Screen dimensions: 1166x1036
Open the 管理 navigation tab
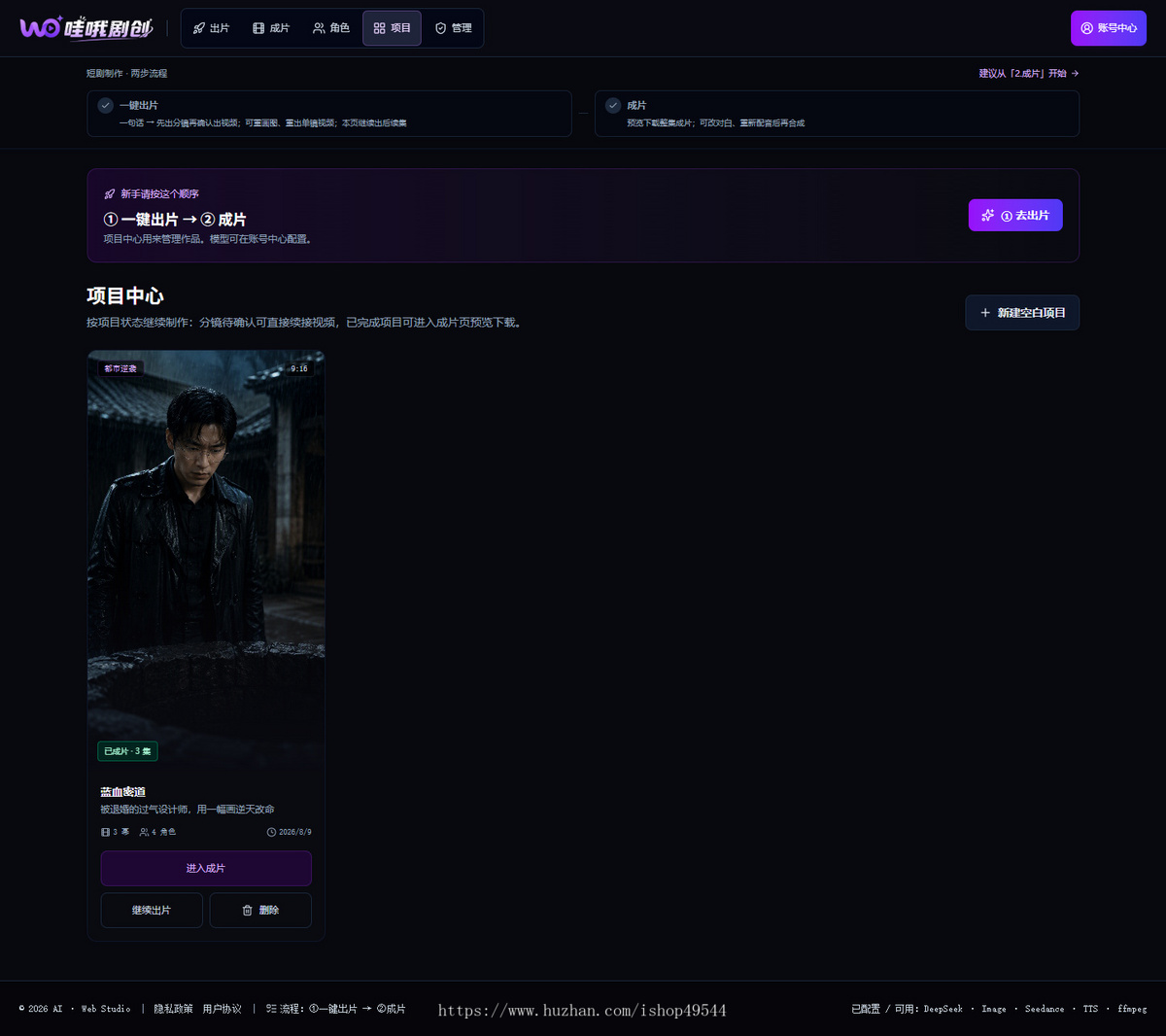[453, 28]
